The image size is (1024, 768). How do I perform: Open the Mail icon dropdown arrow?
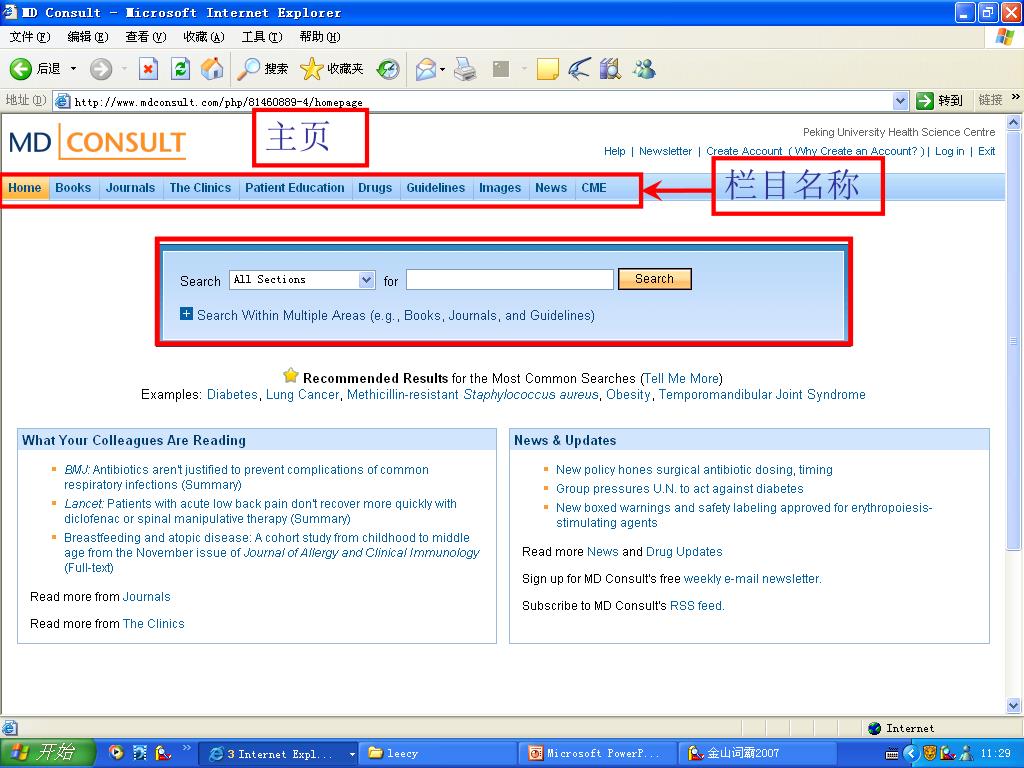442,69
